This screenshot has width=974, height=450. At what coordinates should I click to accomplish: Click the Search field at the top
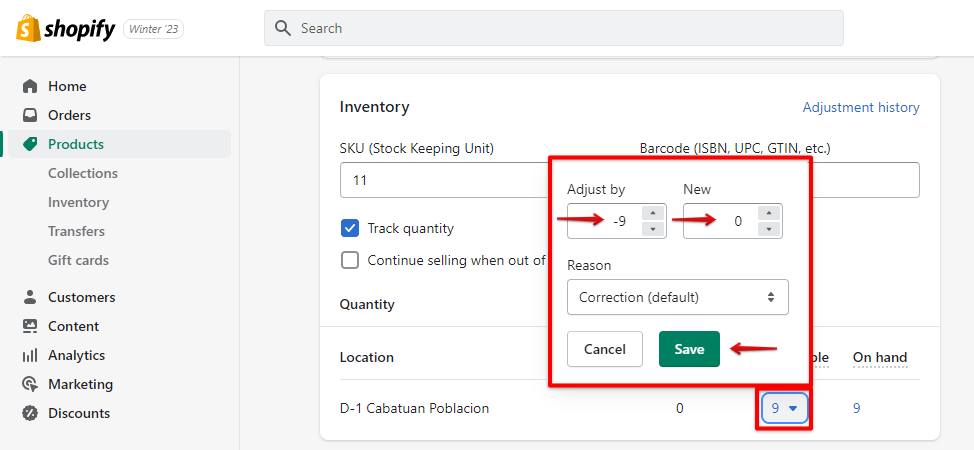554,28
